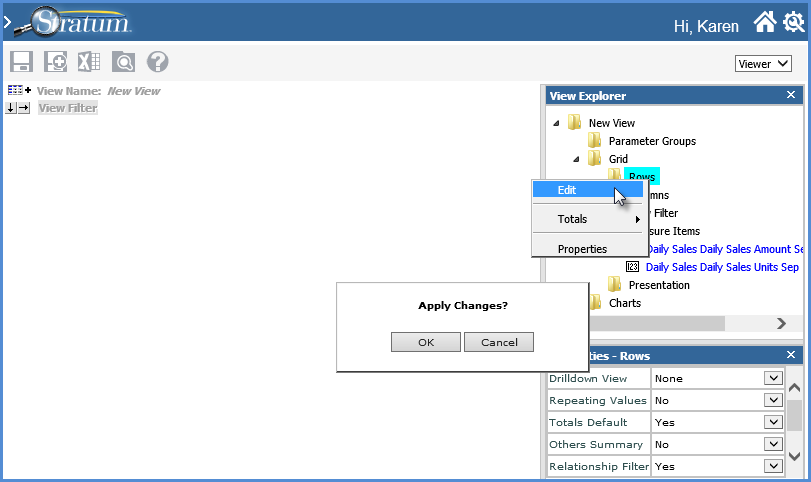Screen dimensions: 811x482
Task: Click the Drilldown View property label
Action: (588, 379)
